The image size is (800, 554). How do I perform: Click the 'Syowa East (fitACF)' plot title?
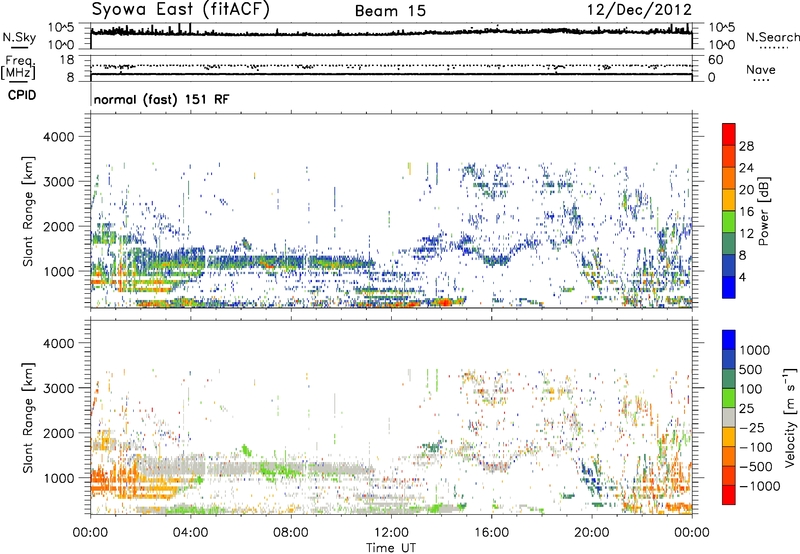[x=180, y=10]
